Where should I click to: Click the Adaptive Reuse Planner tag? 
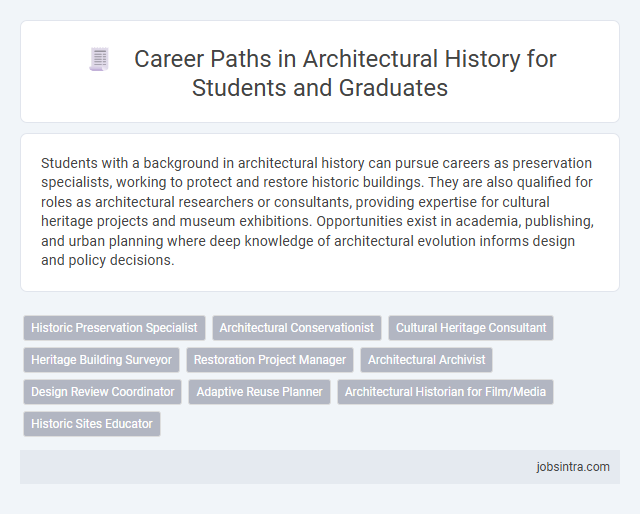coord(260,392)
